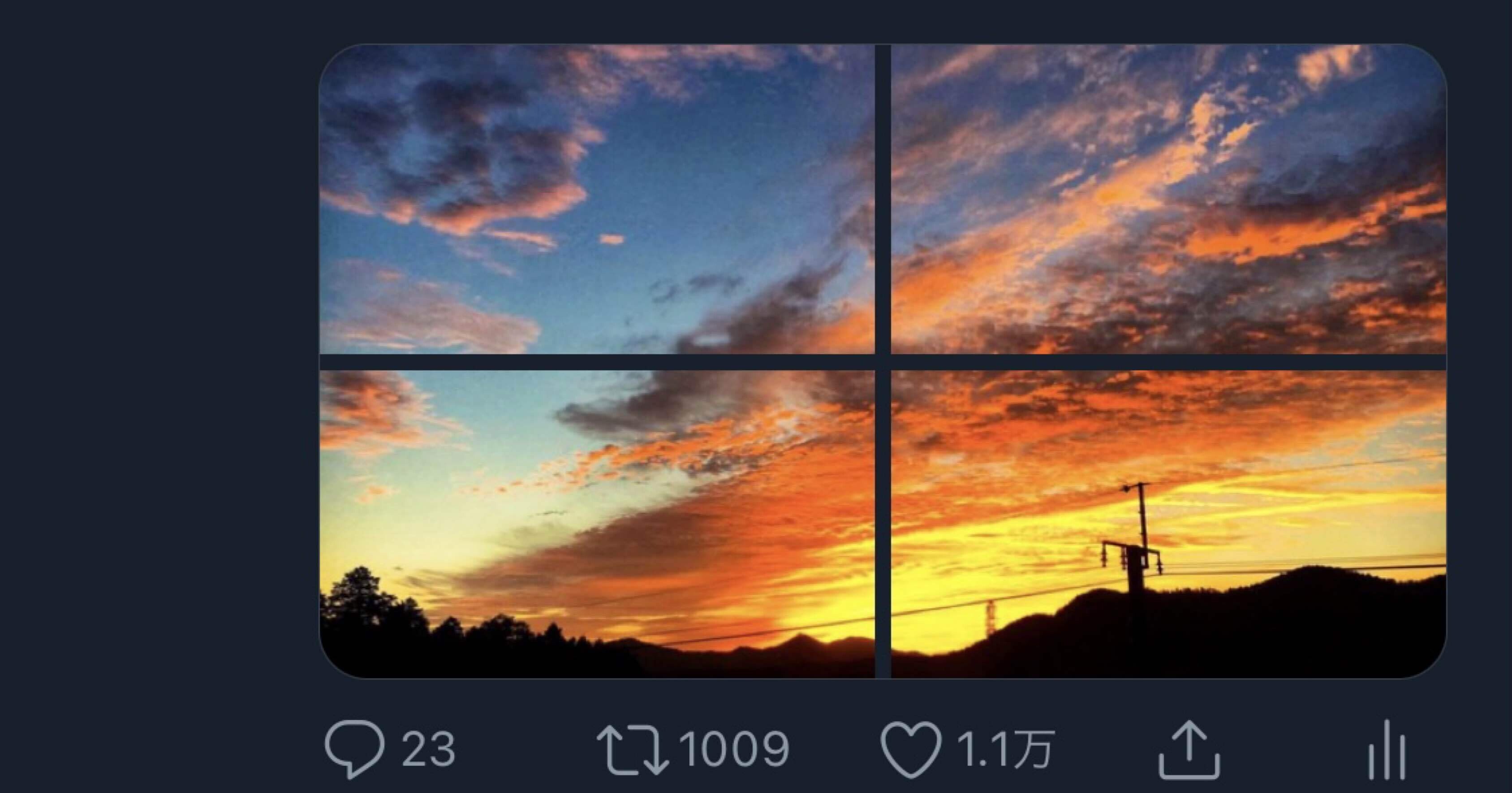Open the top-left blue sky photo
1512x793 pixels.
(x=596, y=199)
